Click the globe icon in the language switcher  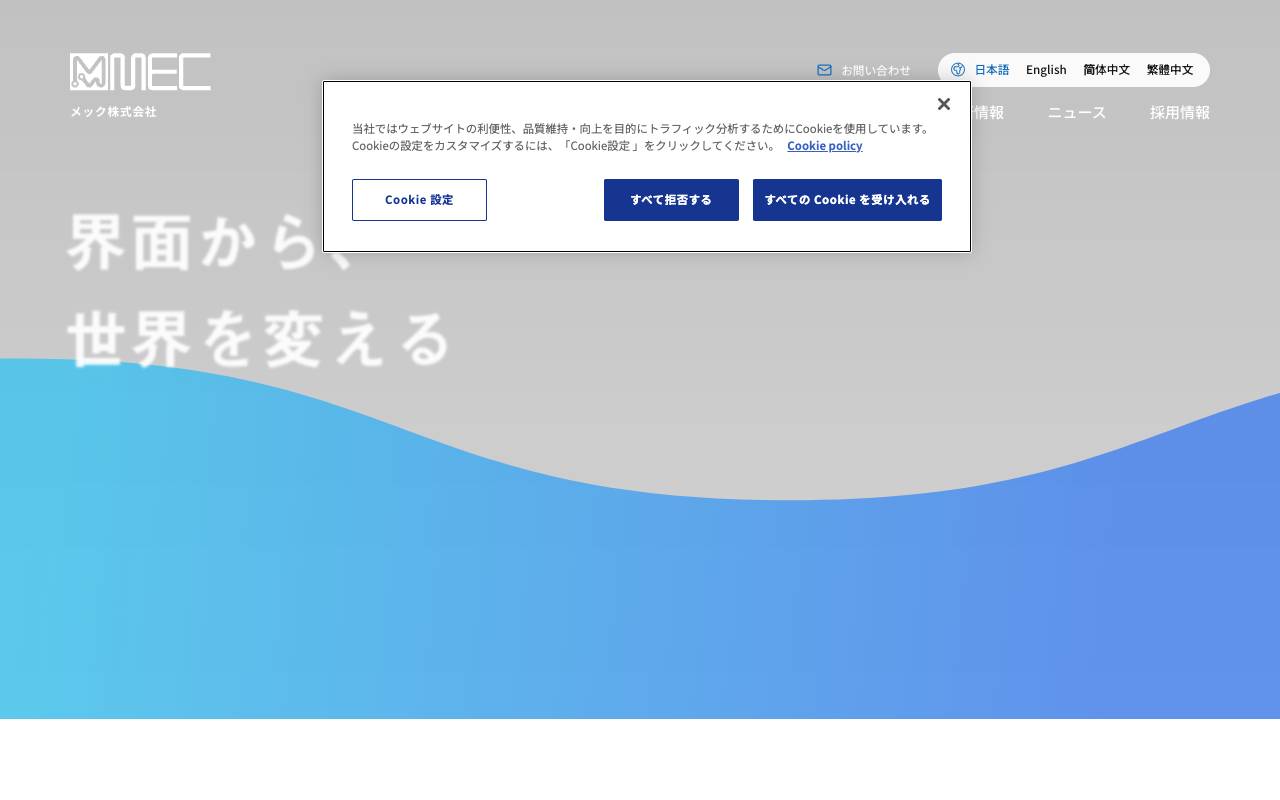pyautogui.click(x=957, y=69)
